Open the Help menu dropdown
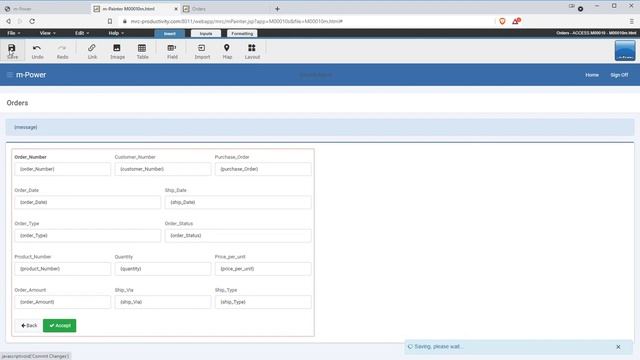640x360 pixels. tap(116, 33)
